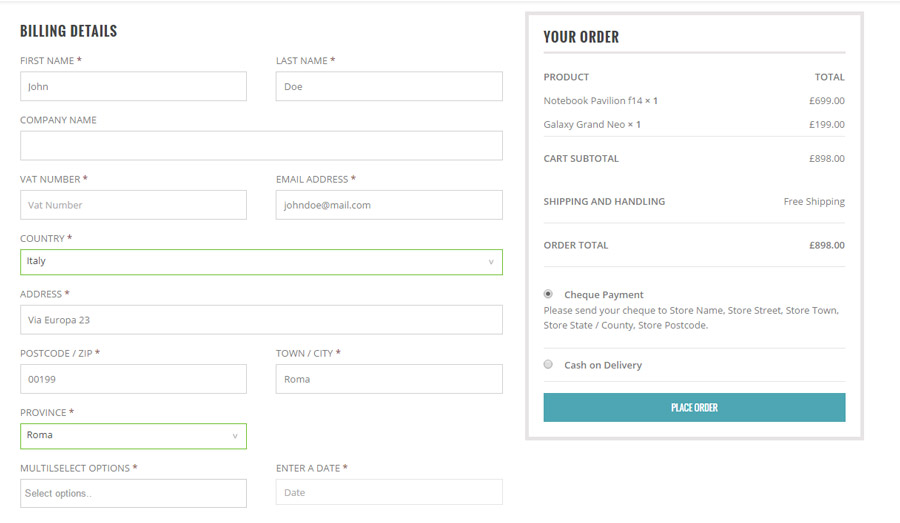Click the Address field with Via Europa
900x523 pixels.
[260, 320]
